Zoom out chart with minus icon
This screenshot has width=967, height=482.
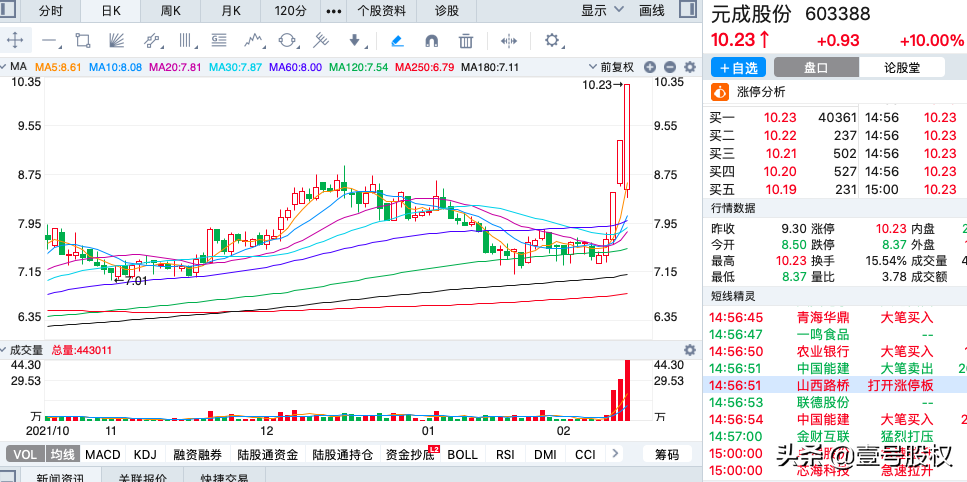(670, 67)
